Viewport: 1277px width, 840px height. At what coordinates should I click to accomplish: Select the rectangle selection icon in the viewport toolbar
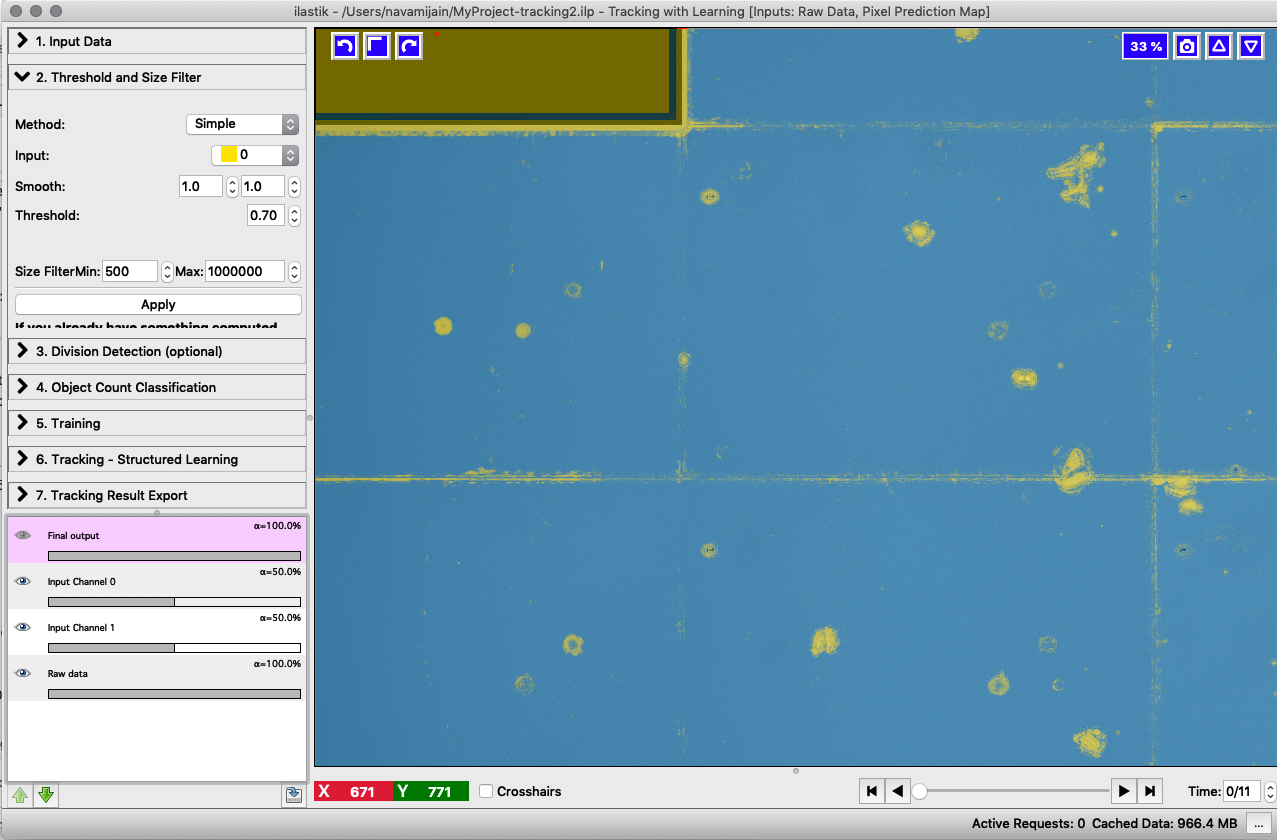pos(376,45)
